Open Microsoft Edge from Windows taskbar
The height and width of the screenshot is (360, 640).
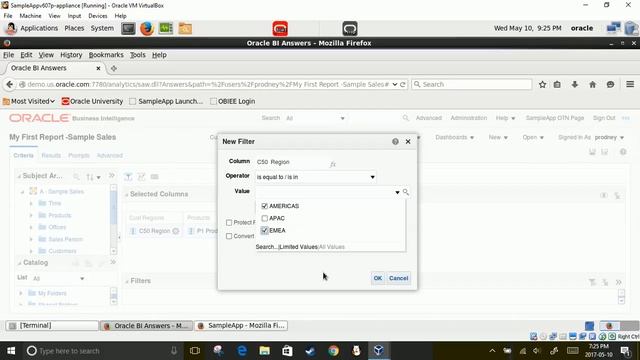(242, 351)
